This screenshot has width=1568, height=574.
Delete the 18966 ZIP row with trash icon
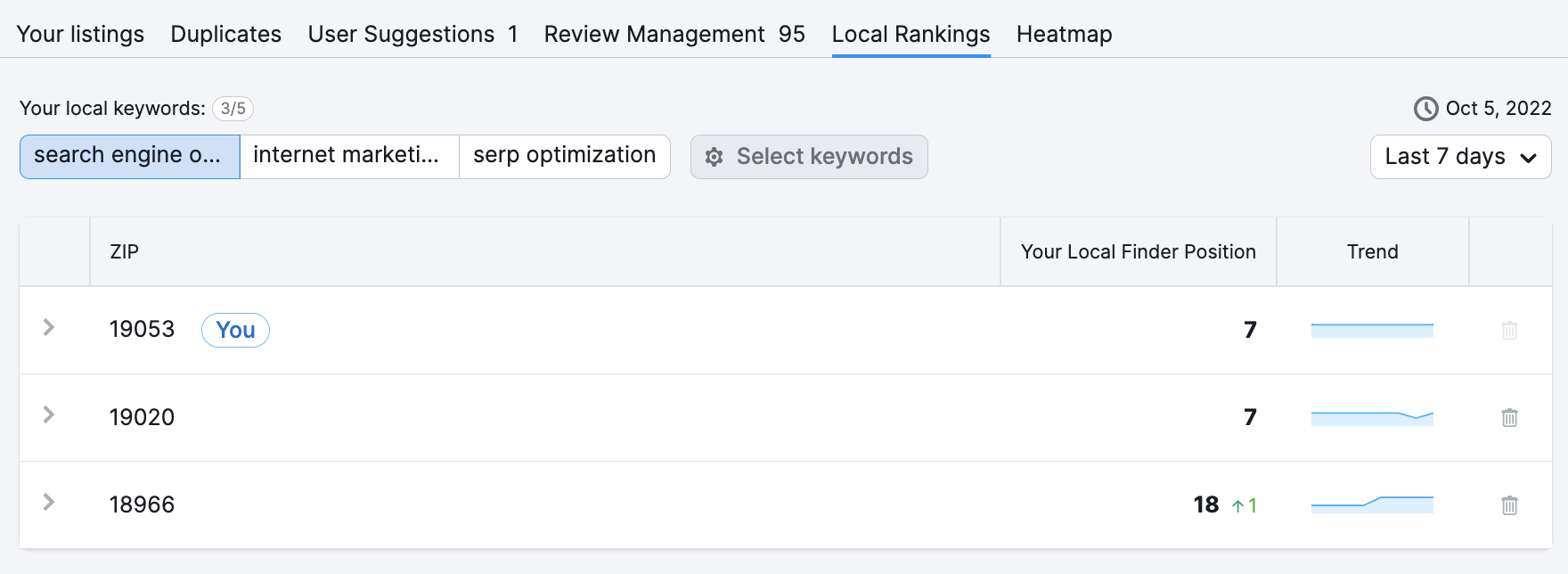coord(1509,505)
